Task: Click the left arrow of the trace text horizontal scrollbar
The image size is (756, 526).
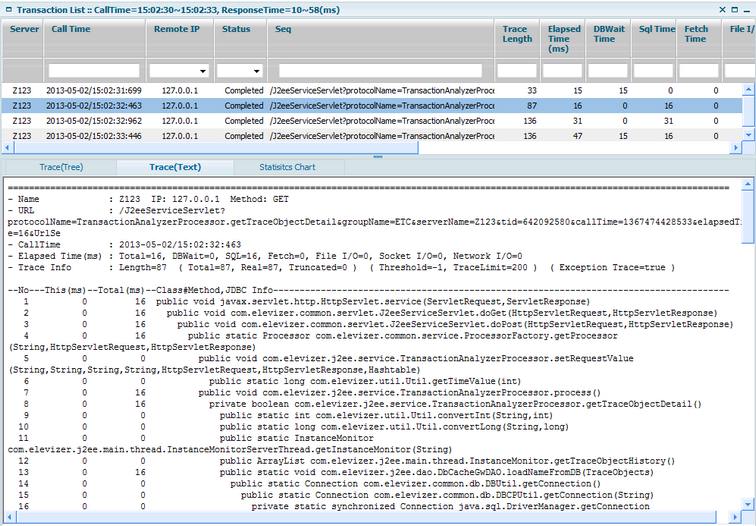Action: click(9, 517)
